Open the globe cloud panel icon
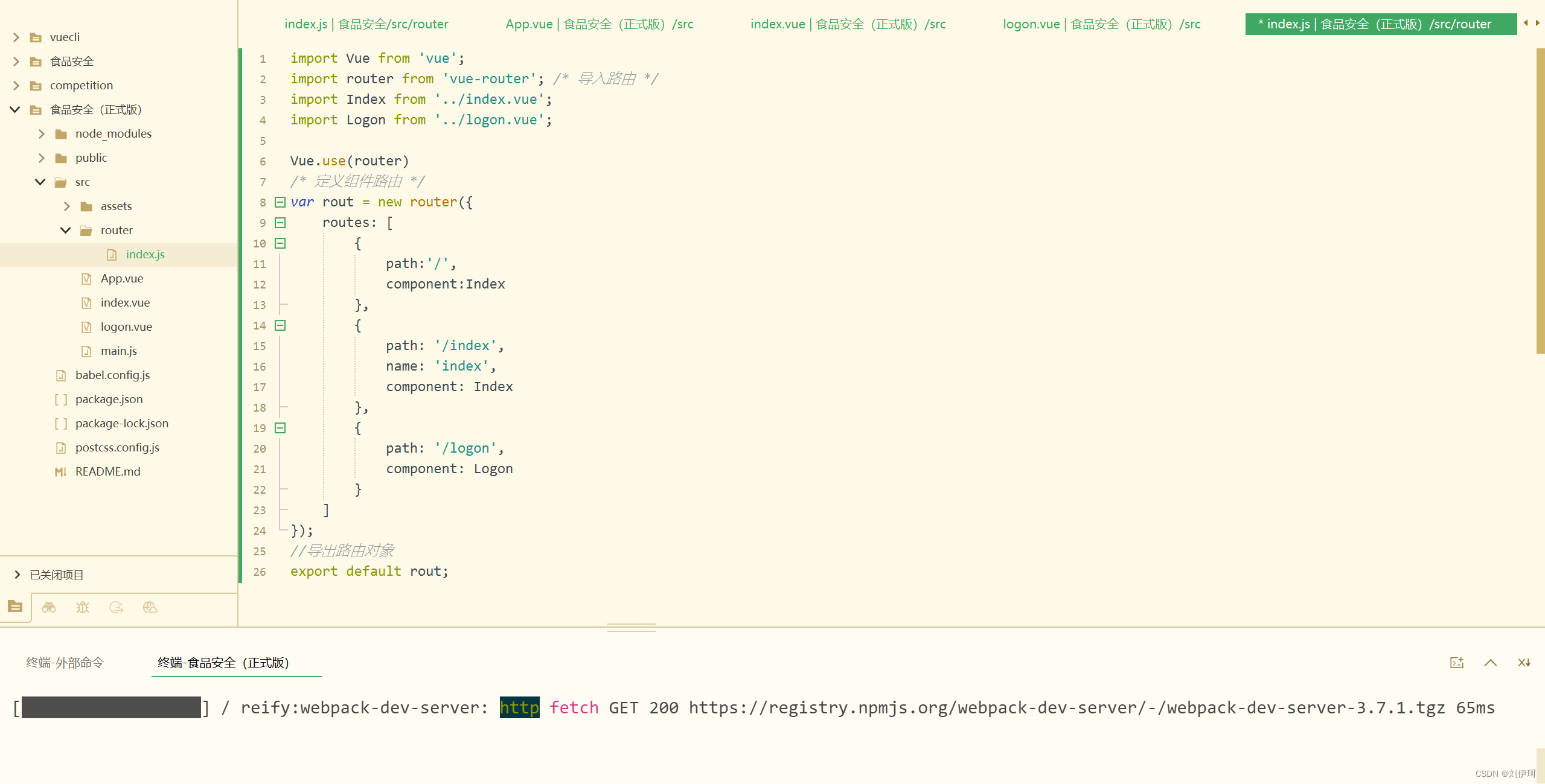The image size is (1545, 784). pyautogui.click(x=150, y=607)
